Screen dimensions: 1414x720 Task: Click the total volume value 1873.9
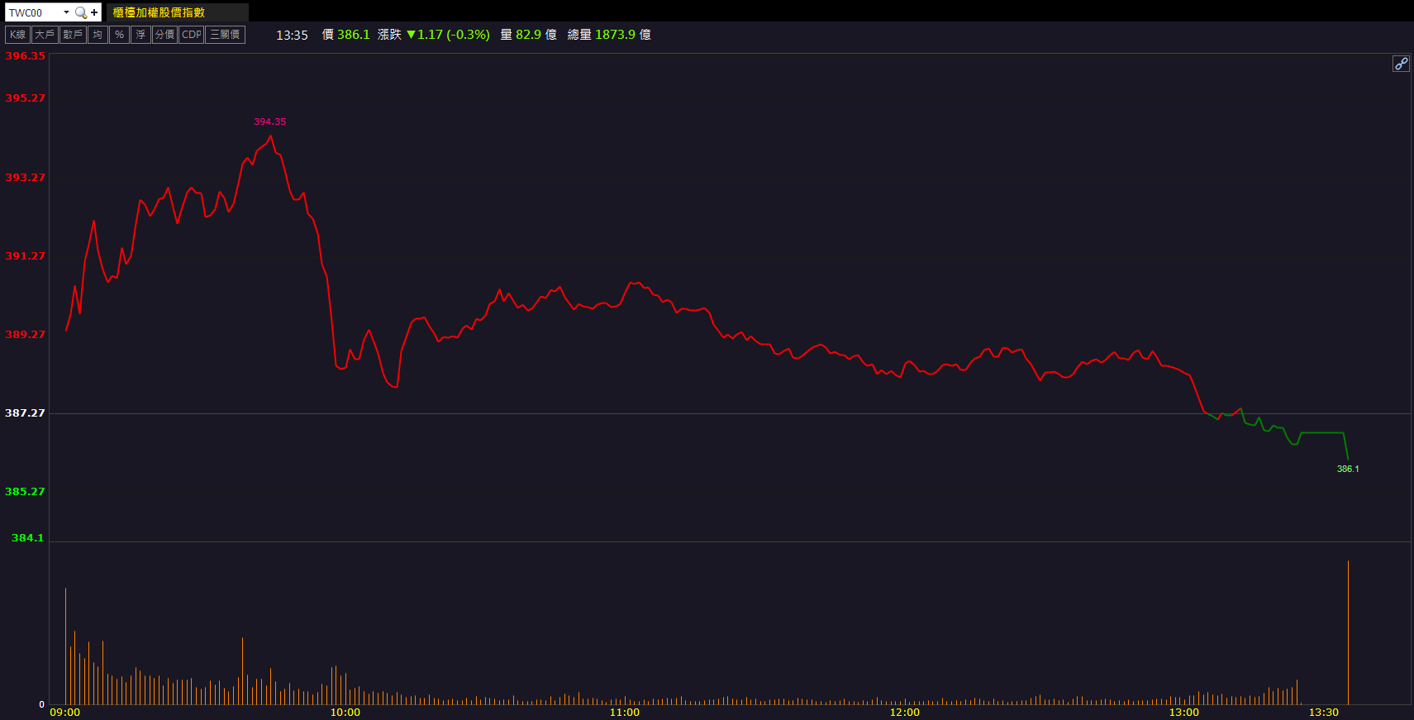(x=615, y=35)
